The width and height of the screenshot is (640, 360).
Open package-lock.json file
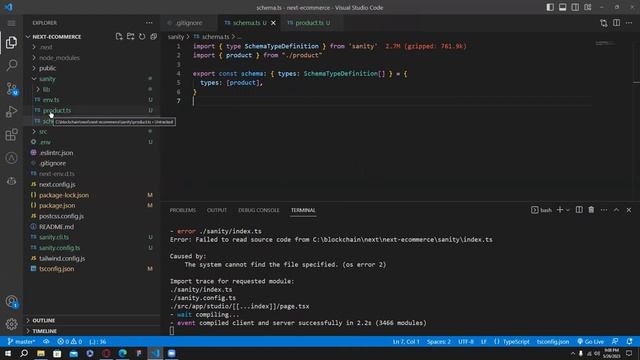[64, 195]
